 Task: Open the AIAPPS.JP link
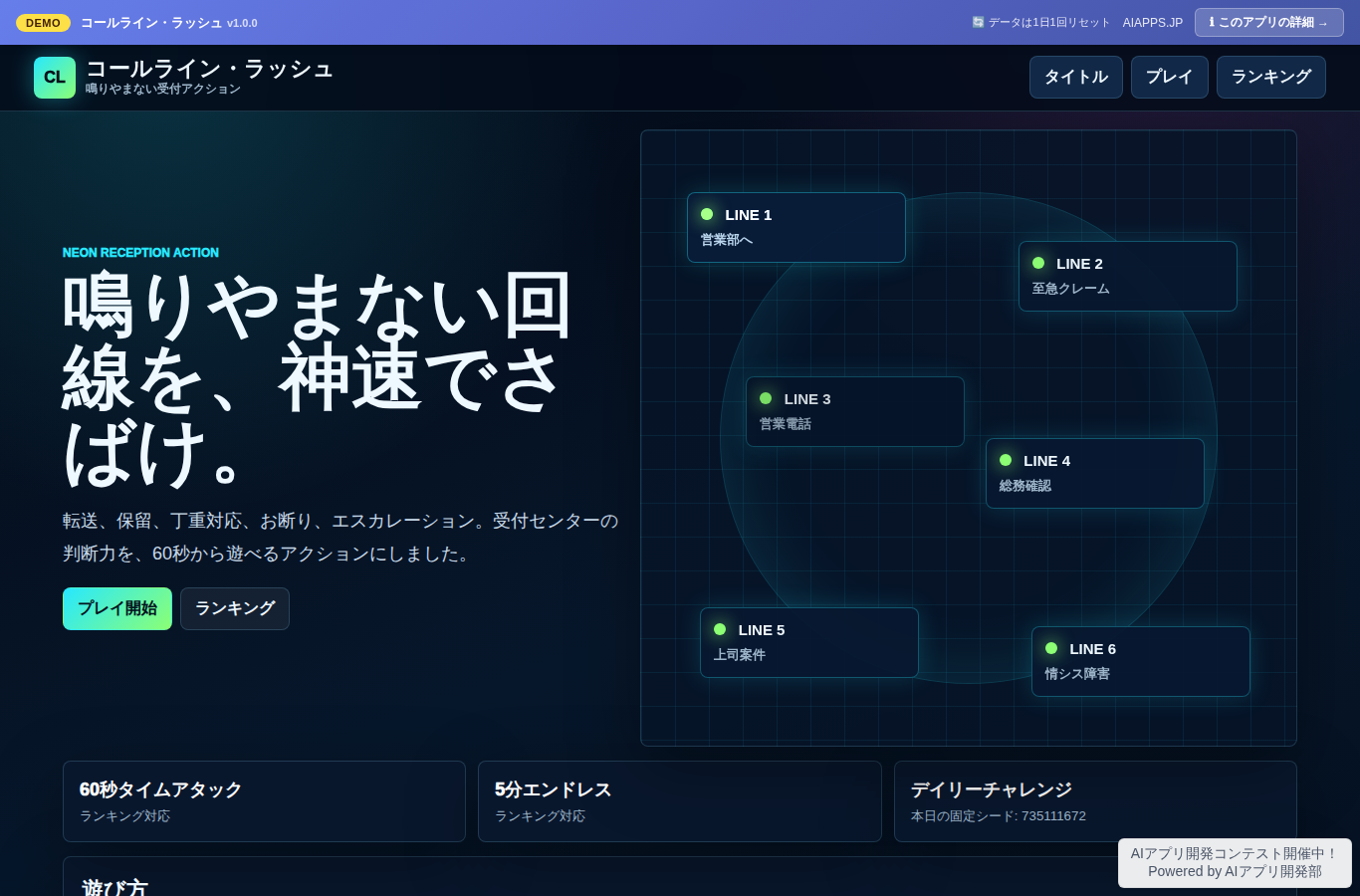(1153, 22)
